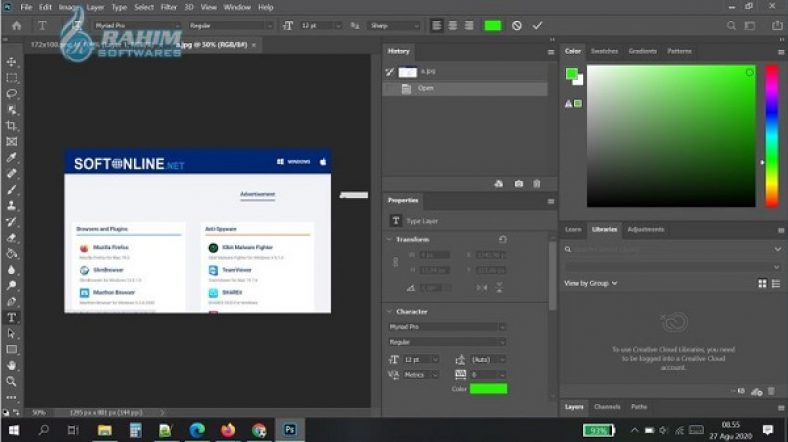Select the Crop tool

pos(12,126)
